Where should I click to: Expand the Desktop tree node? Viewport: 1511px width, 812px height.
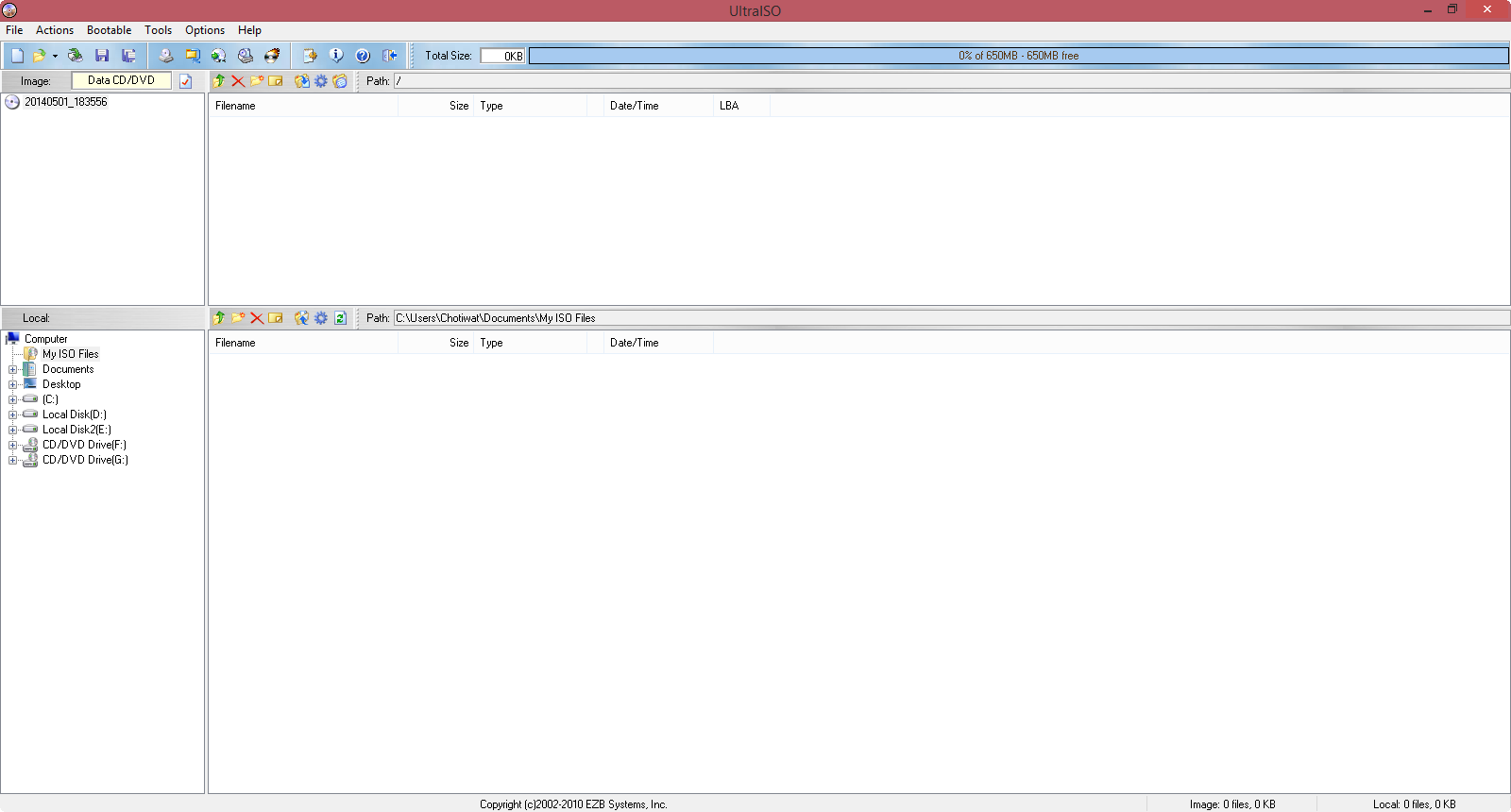pyautogui.click(x=13, y=384)
